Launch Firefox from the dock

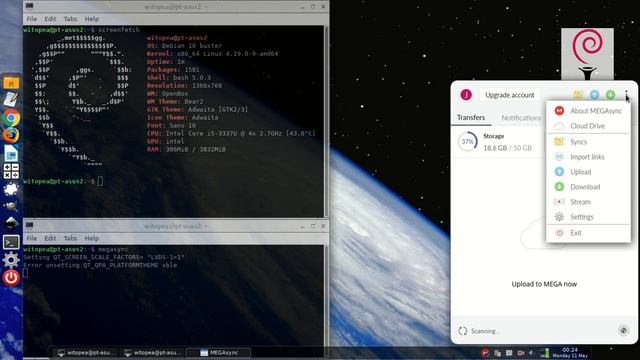pos(11,135)
